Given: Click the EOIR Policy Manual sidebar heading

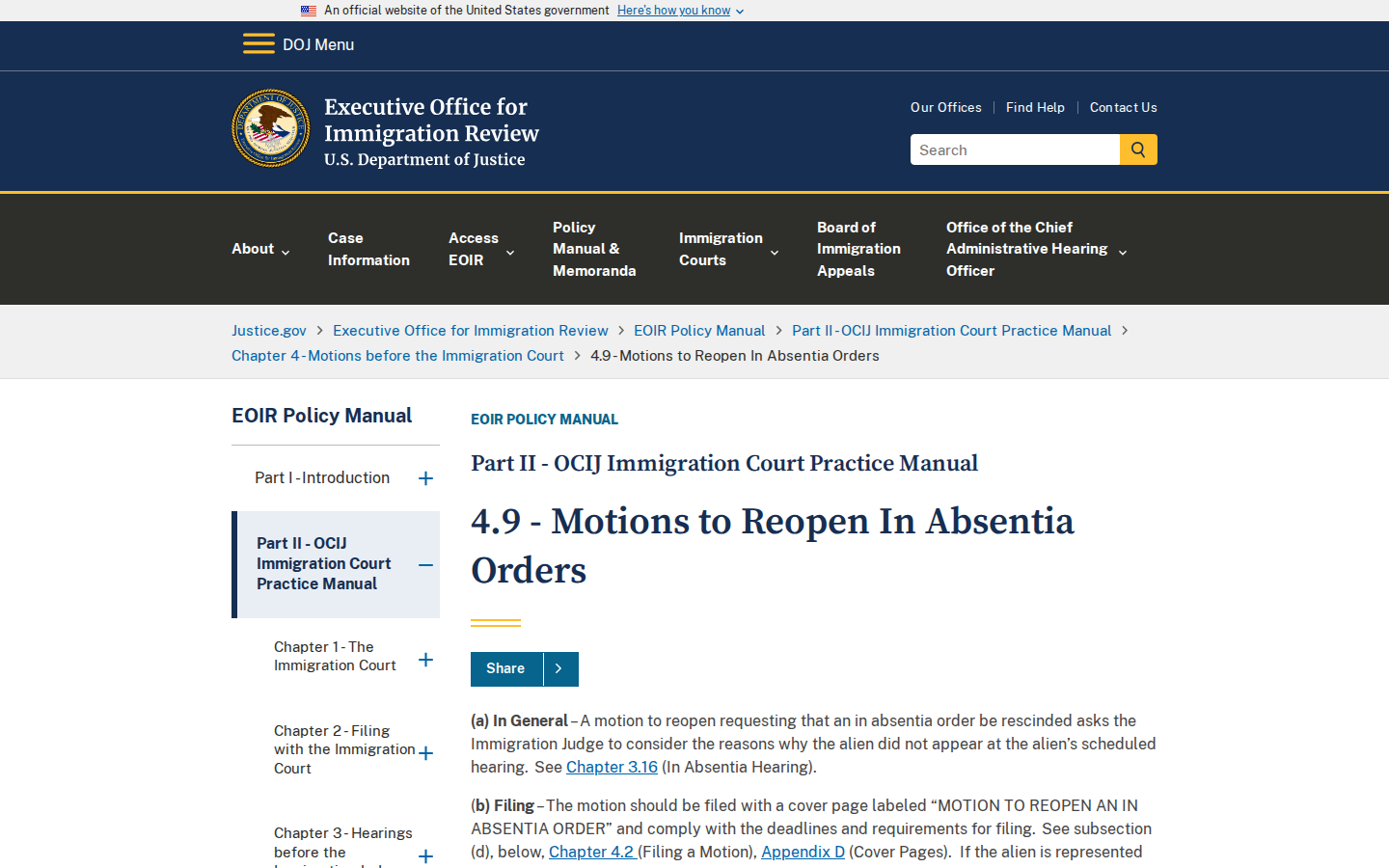Looking at the screenshot, I should (321, 416).
